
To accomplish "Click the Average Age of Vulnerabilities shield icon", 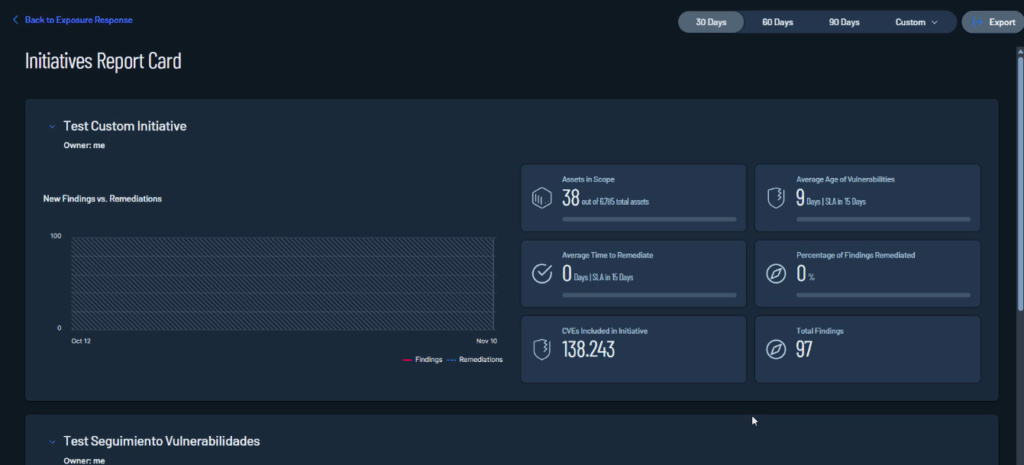I will [x=775, y=198].
